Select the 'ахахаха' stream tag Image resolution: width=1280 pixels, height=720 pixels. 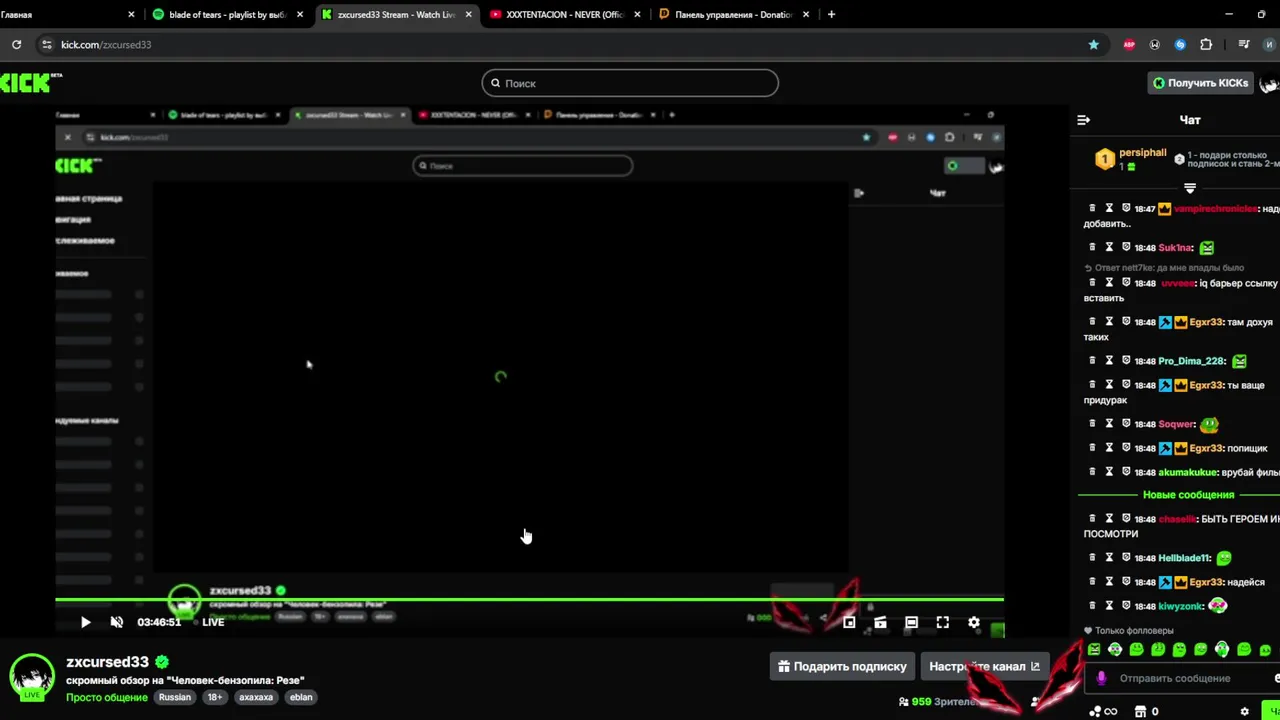click(256, 697)
